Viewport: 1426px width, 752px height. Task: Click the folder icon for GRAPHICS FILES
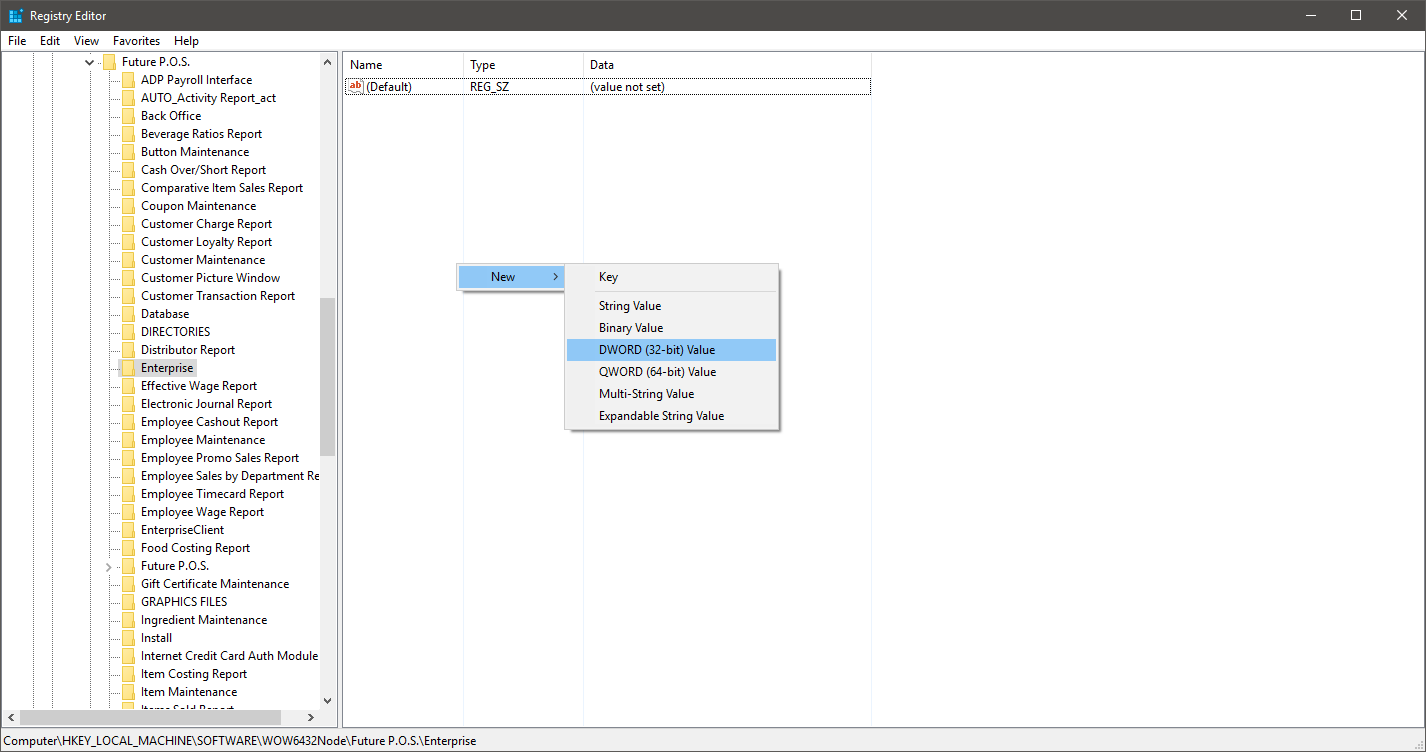pyautogui.click(x=127, y=602)
